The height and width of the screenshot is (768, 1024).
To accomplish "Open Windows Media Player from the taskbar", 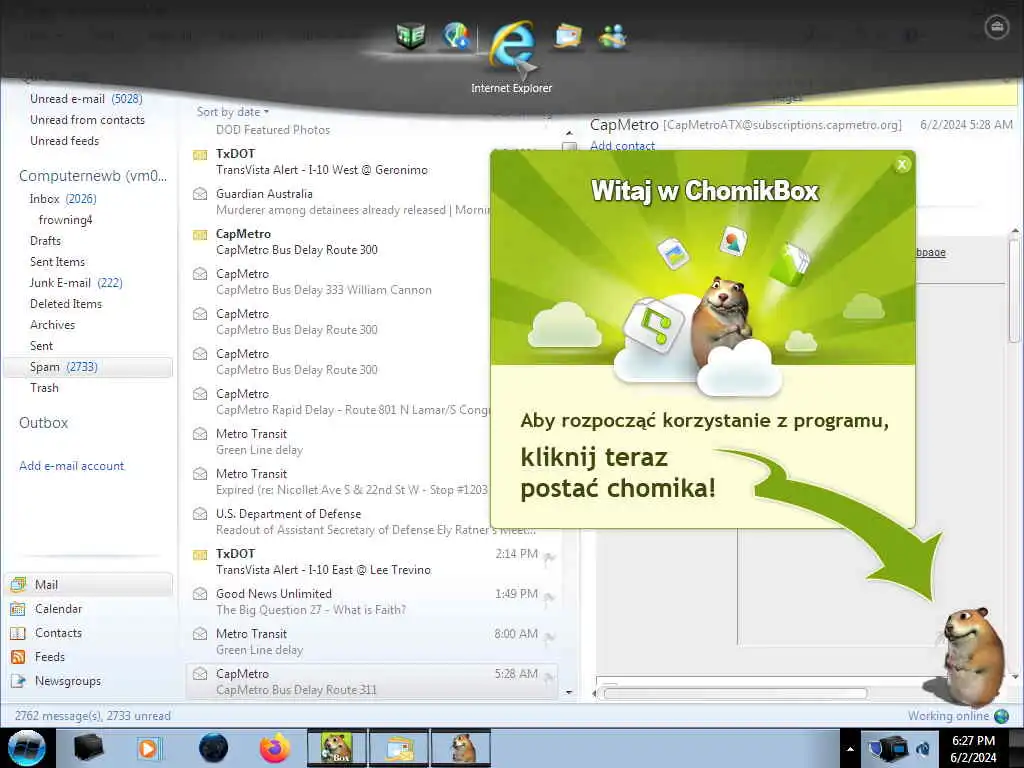I will coord(148,748).
